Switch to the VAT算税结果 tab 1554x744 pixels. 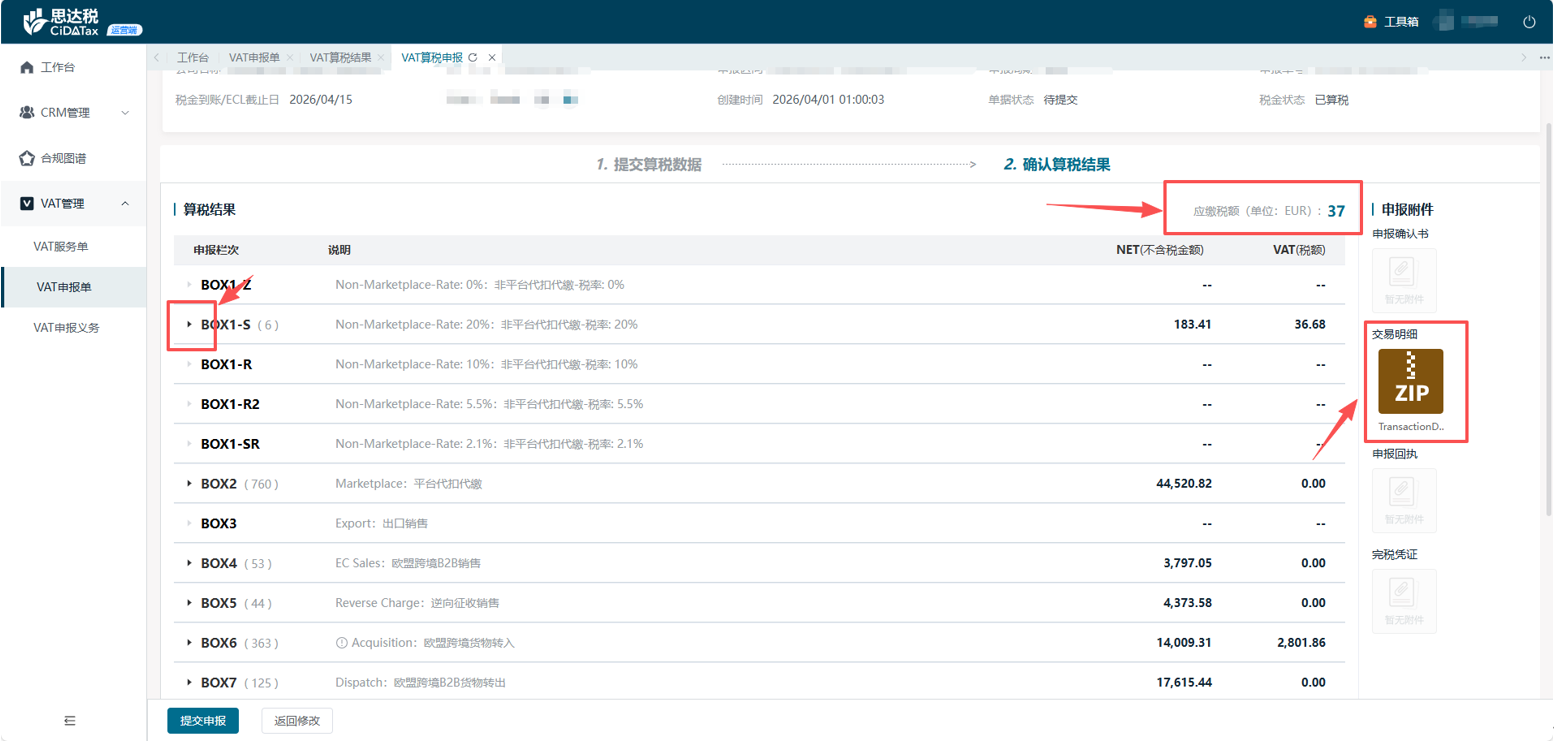340,58
